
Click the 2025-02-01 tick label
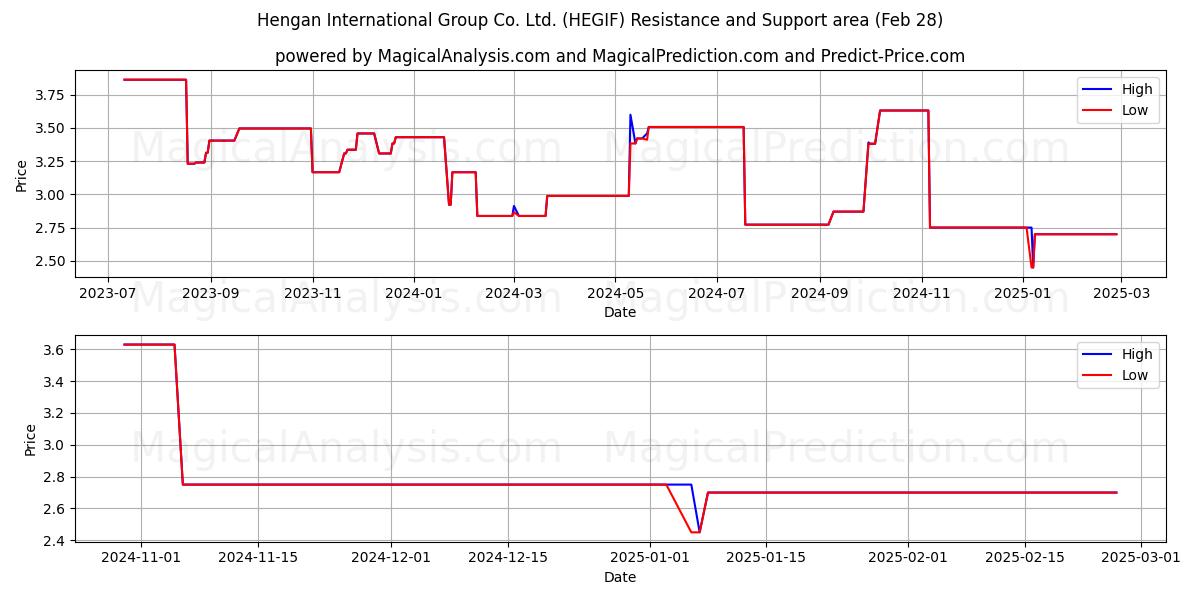click(x=908, y=559)
